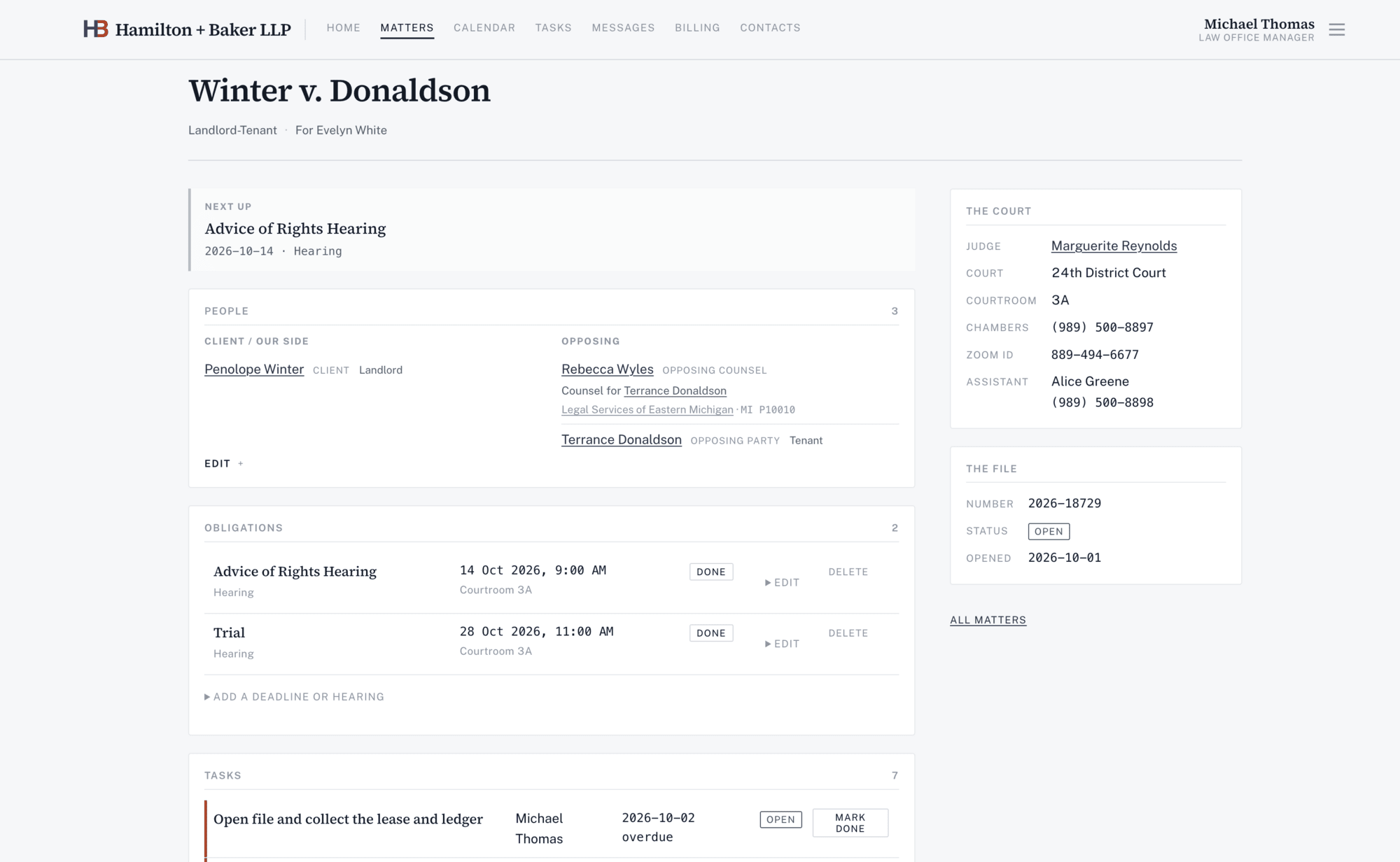
Task: Expand the People Edit + control
Action: tap(223, 464)
